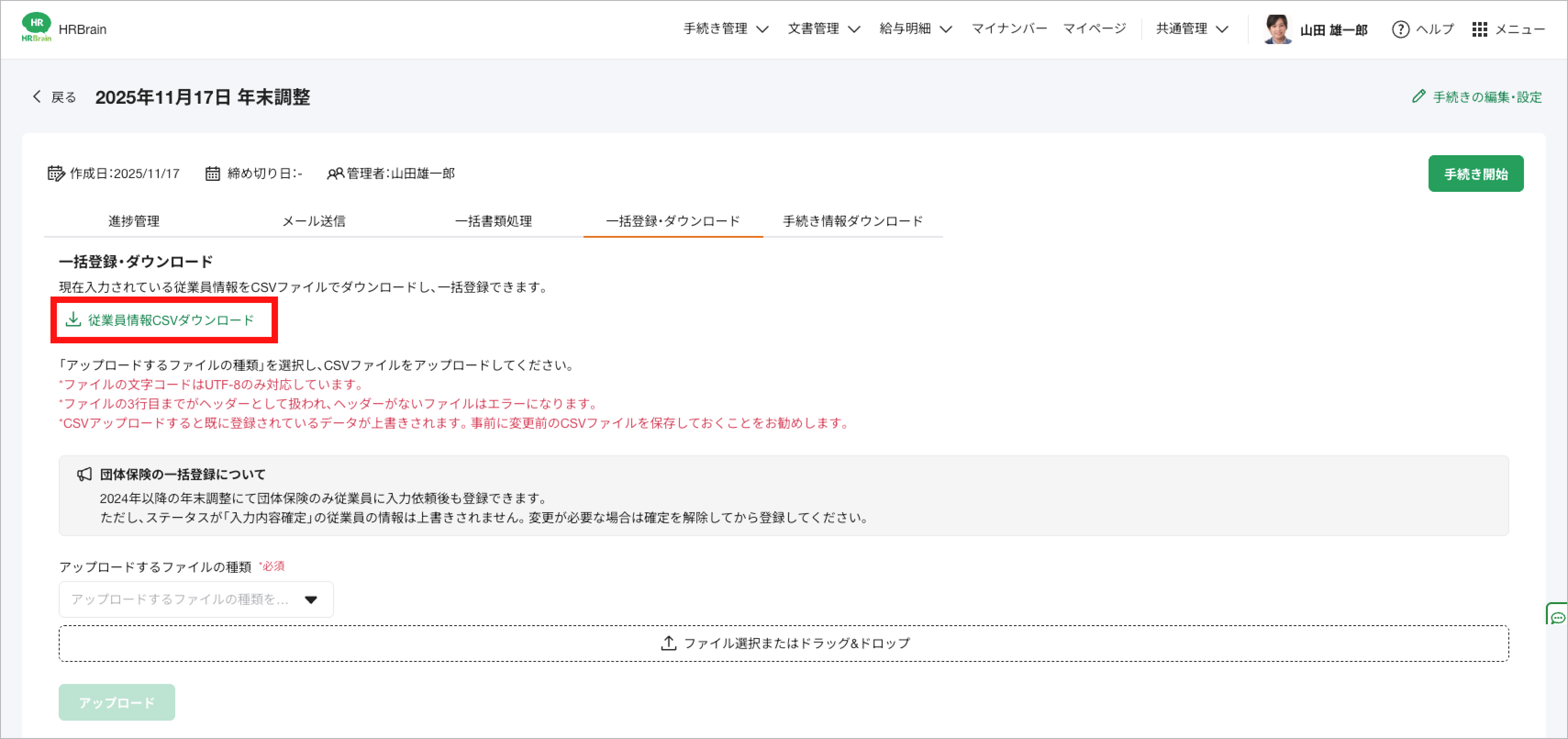Click the 手続き開始 button
This screenshot has height=739, width=1568.
click(x=1475, y=174)
